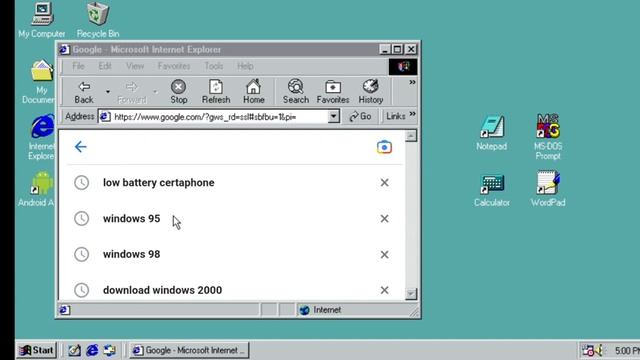Open the Search pane

296,92
